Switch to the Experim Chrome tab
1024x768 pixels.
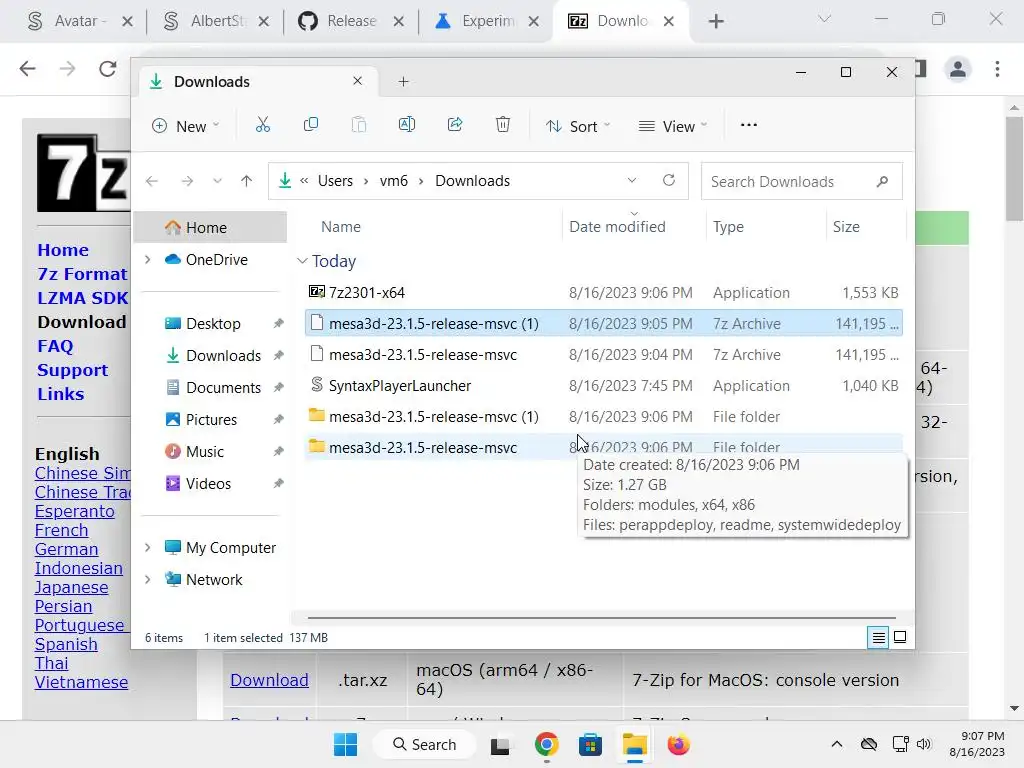click(x=487, y=22)
